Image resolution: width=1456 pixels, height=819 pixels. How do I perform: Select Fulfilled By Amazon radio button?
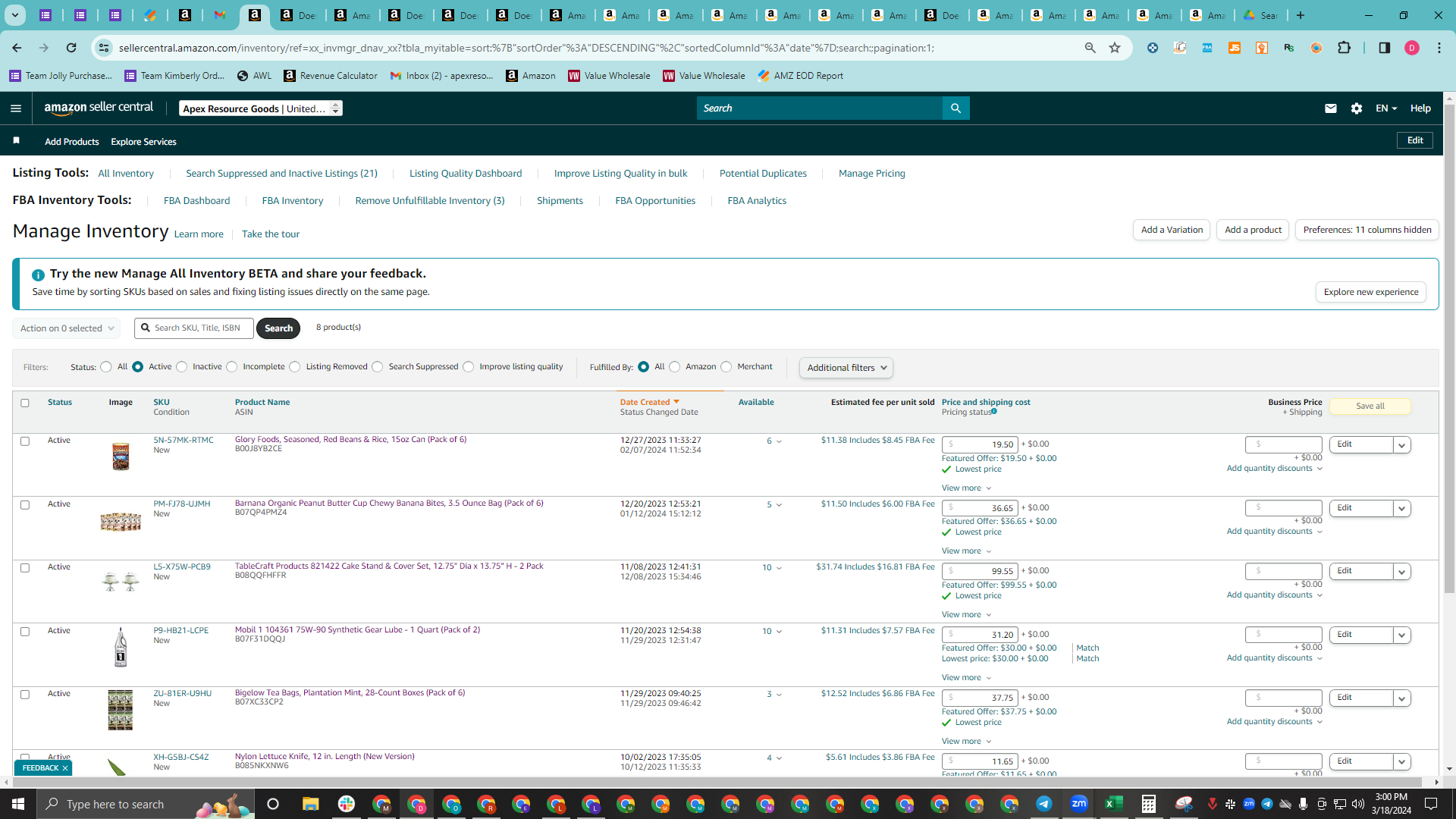pyautogui.click(x=675, y=367)
